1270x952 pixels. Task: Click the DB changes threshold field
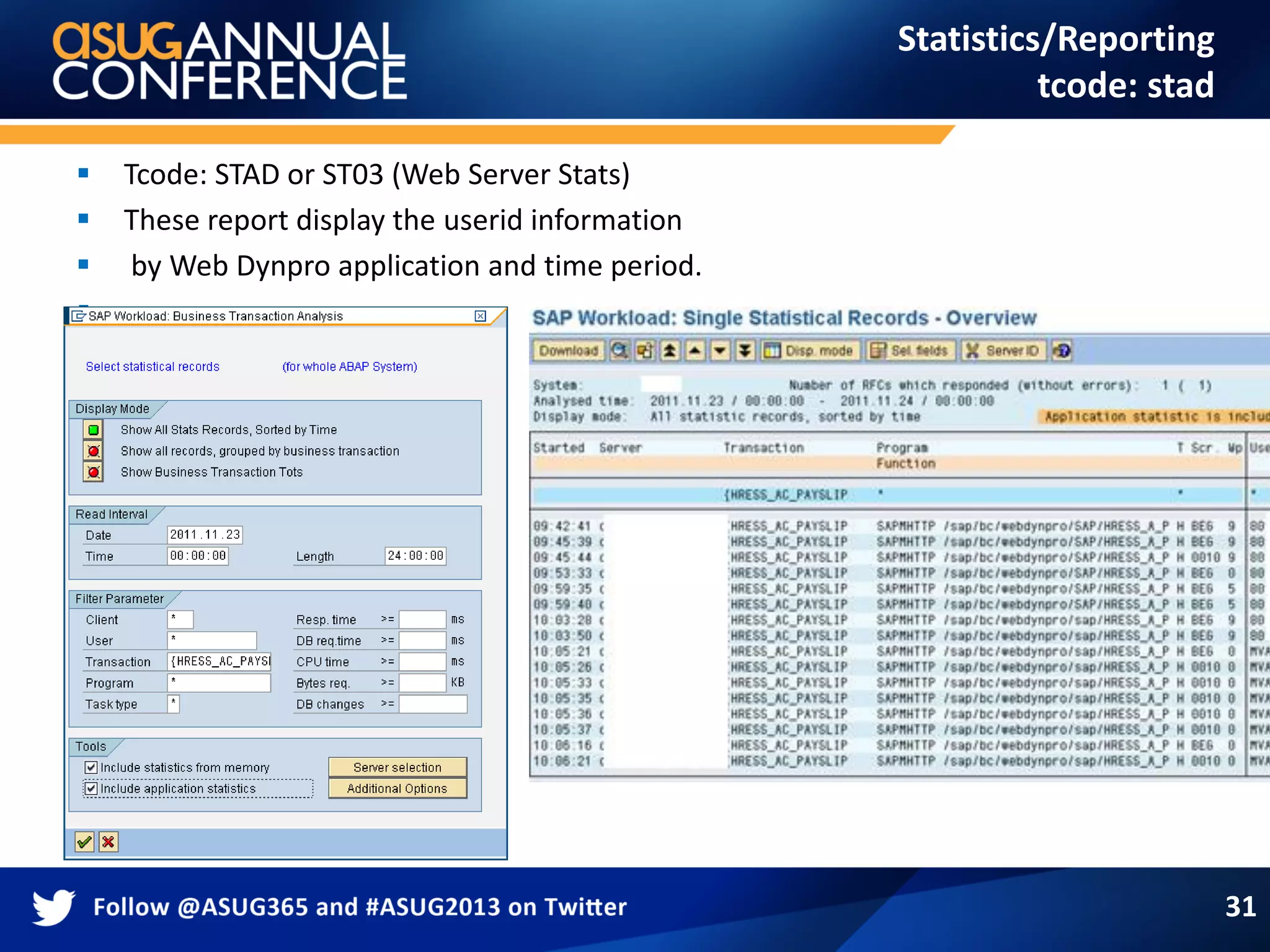tap(433, 703)
